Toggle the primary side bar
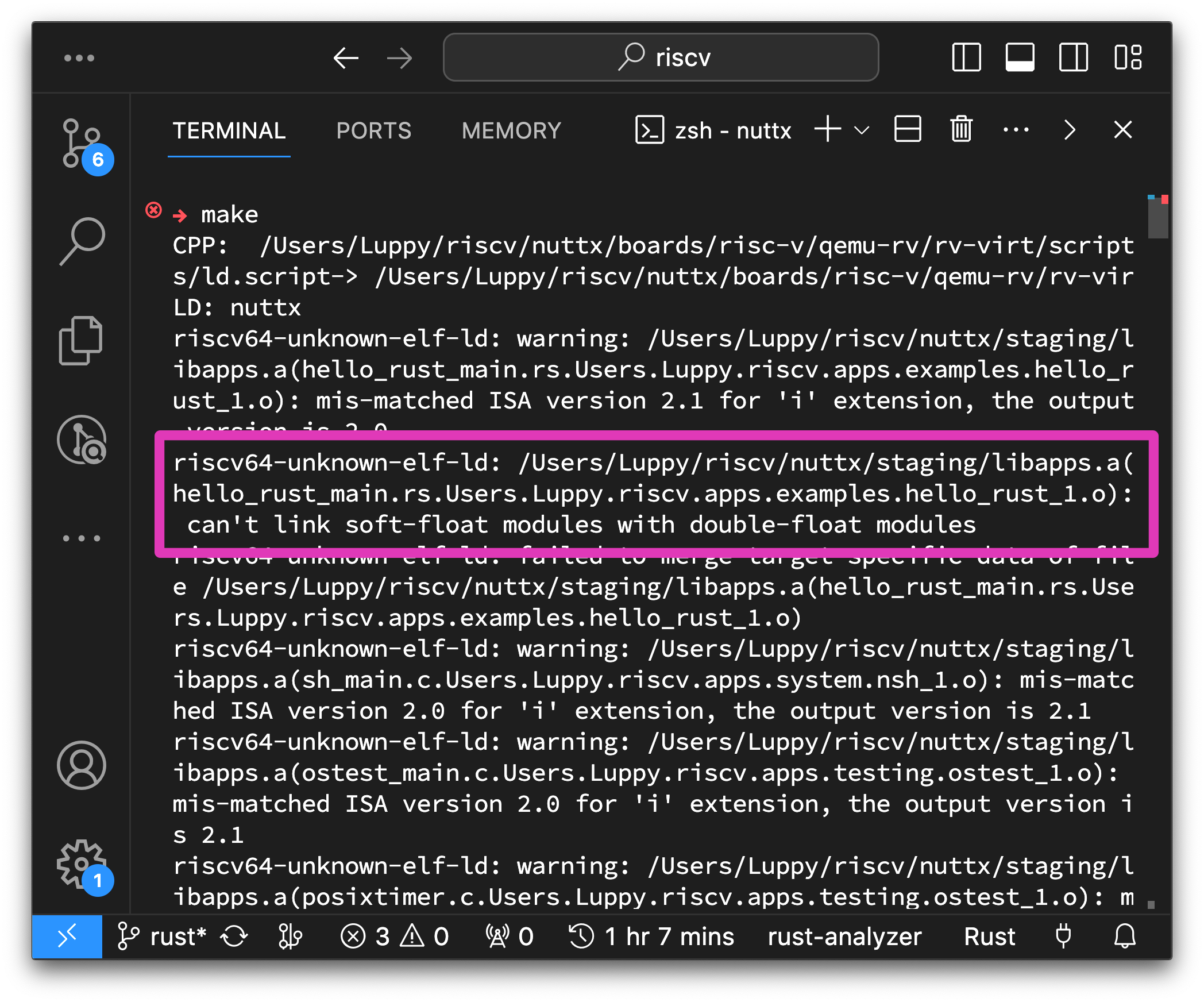1204x1002 pixels. [x=966, y=57]
